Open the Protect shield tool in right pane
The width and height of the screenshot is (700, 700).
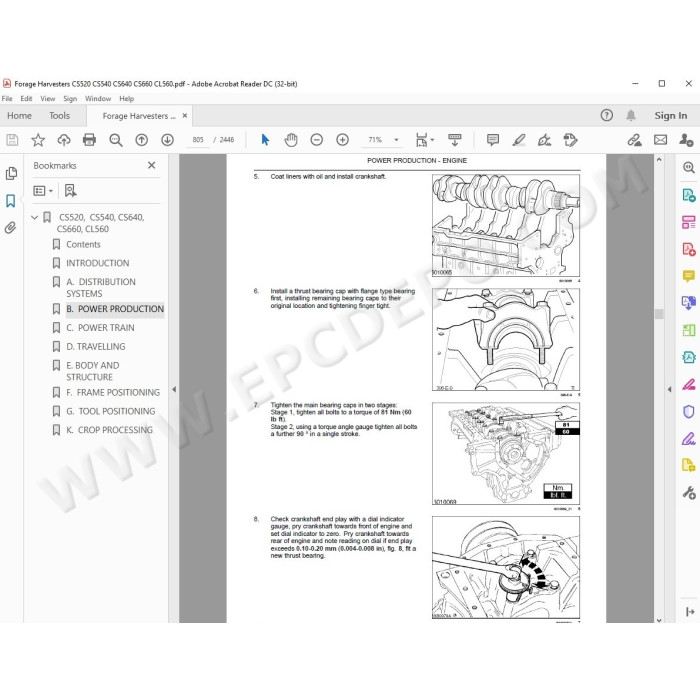pos(688,412)
